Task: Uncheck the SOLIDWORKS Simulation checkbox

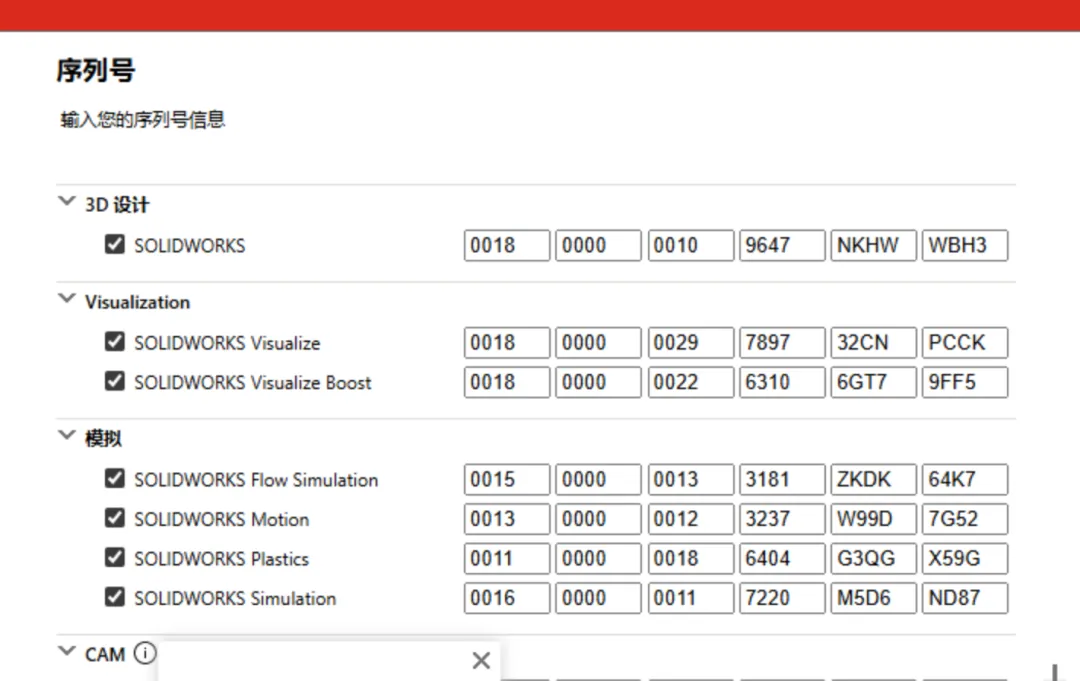Action: click(x=115, y=597)
